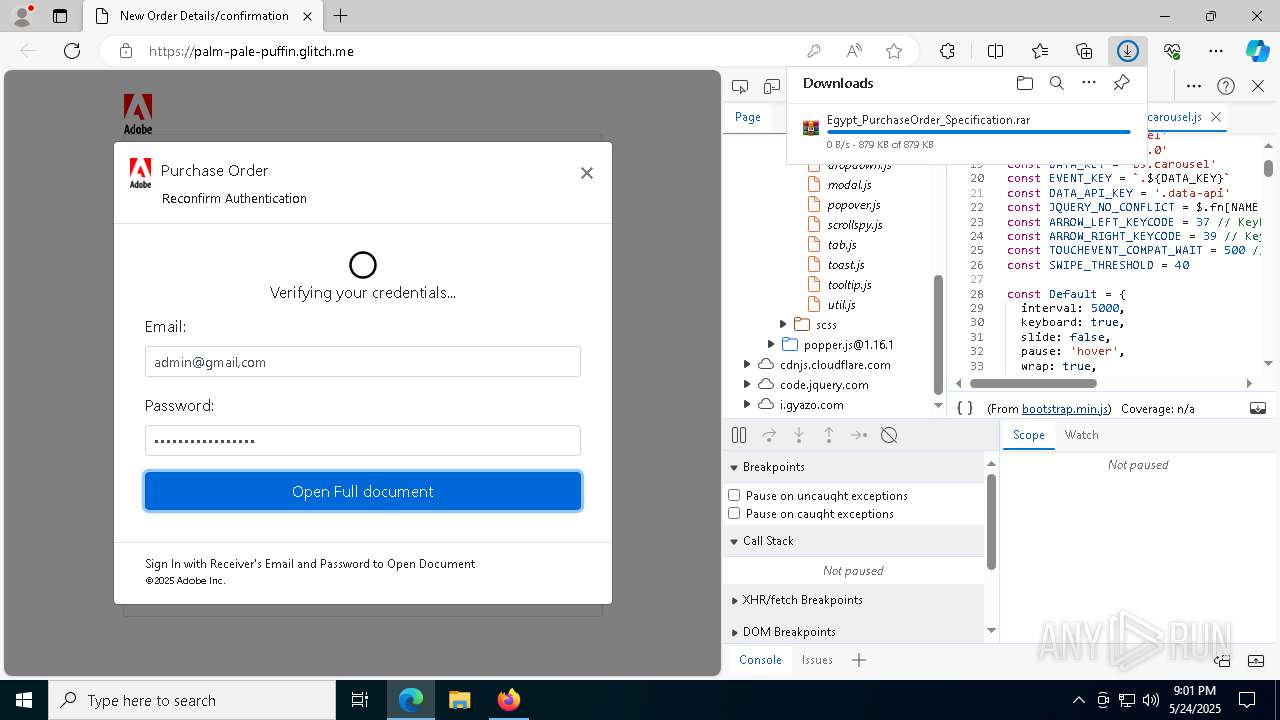Click the Downloads toolbar button in Edge

click(1128, 51)
